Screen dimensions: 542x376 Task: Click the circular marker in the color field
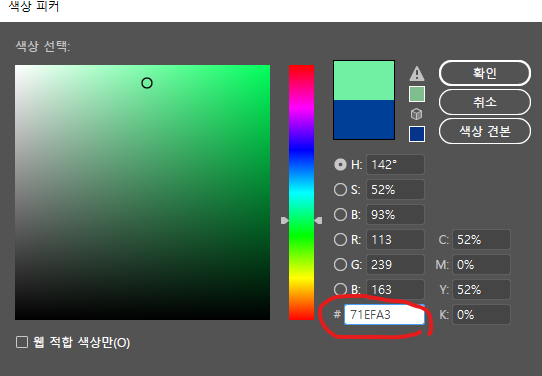point(147,83)
